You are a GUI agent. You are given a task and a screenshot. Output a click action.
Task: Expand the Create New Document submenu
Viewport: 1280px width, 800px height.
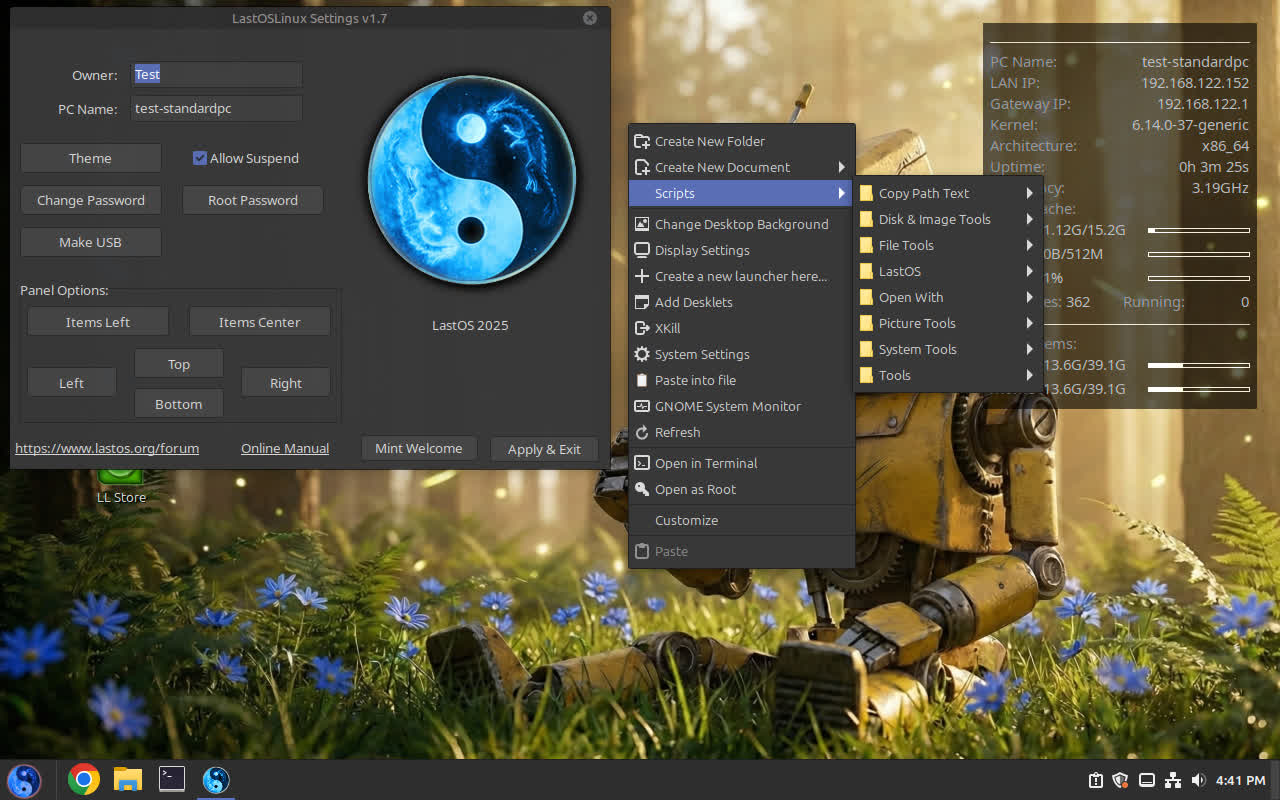[741, 167]
